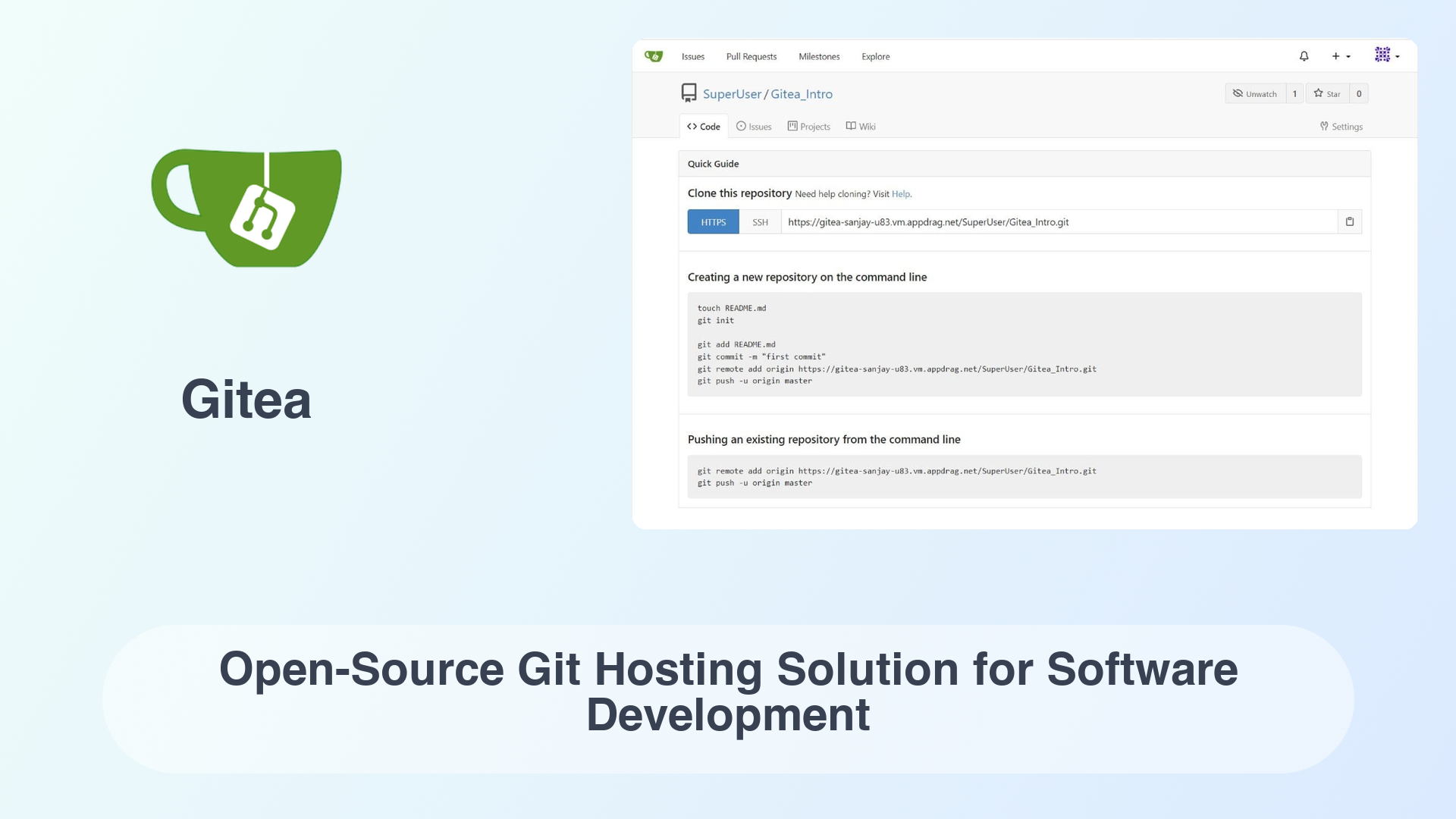Open the notifications bell
The image size is (1456, 819).
(1304, 56)
